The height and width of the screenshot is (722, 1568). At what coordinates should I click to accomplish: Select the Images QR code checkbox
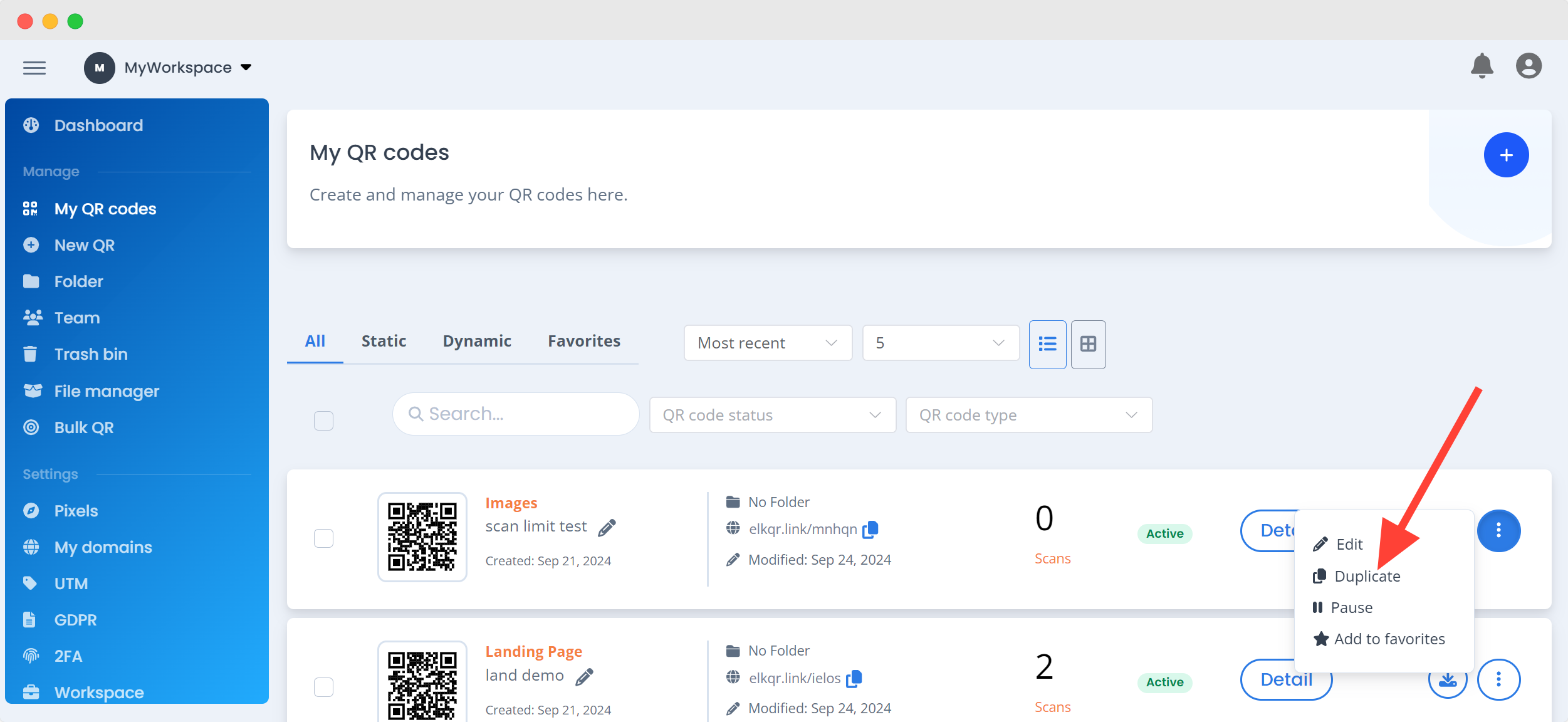pyautogui.click(x=324, y=537)
